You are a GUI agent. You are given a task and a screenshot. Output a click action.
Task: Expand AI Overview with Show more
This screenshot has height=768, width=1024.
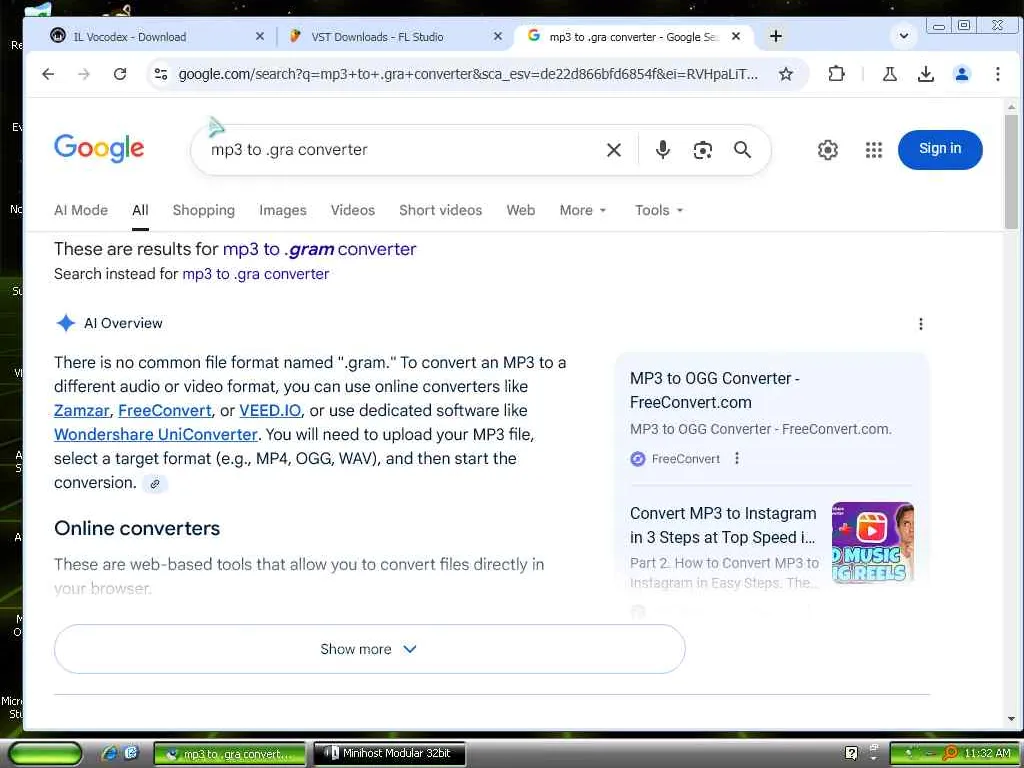[370, 649]
